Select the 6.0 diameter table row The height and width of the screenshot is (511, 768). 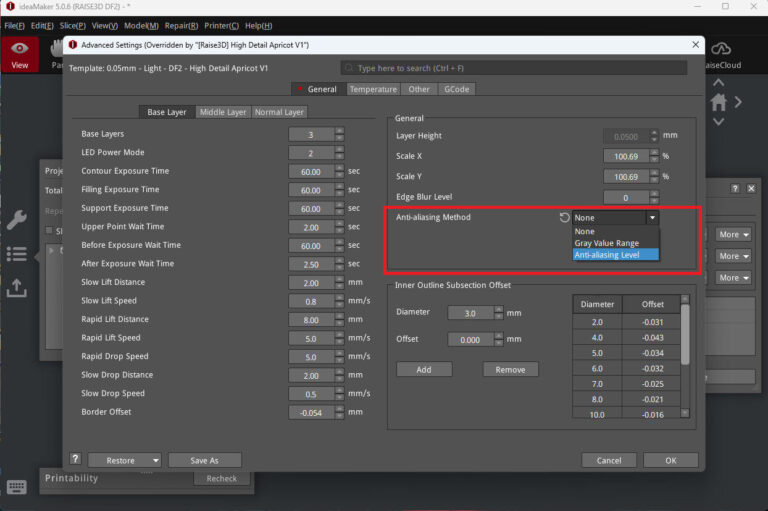(x=626, y=368)
